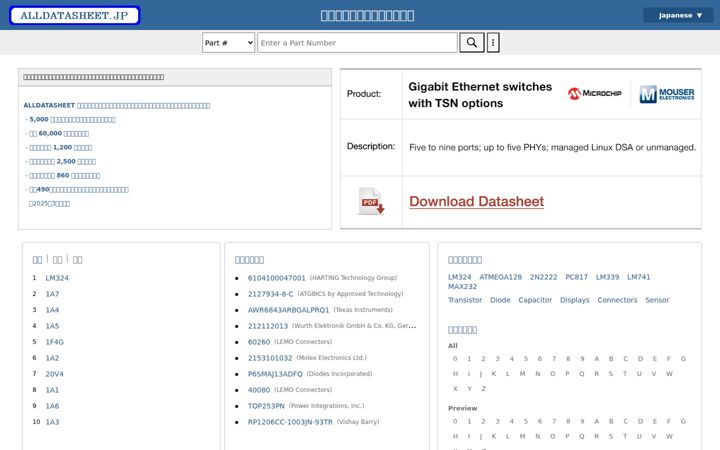Open the Japanese language dropdown
This screenshot has width=720, height=450.
[x=678, y=15]
